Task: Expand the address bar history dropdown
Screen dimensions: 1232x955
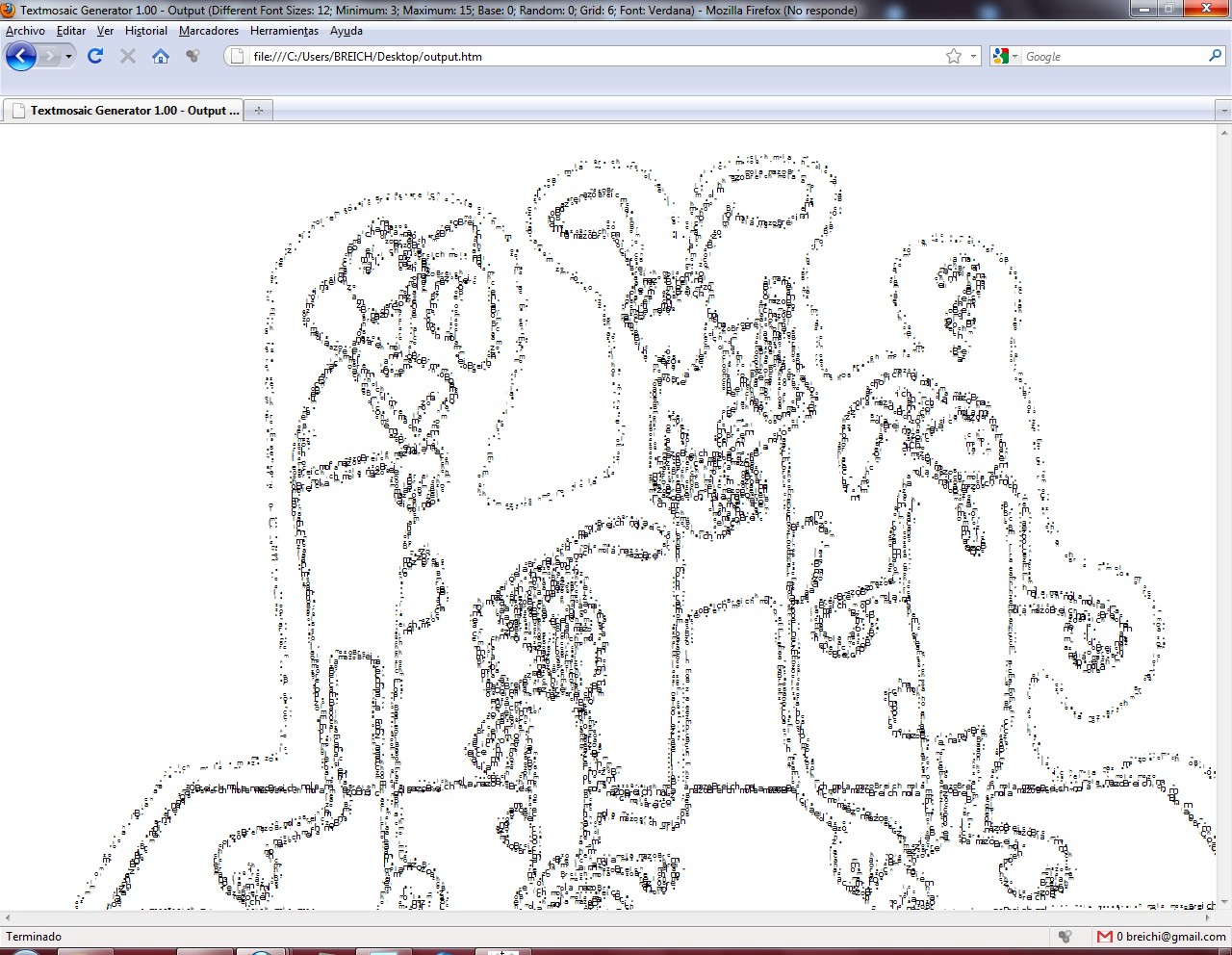Action: [973, 56]
